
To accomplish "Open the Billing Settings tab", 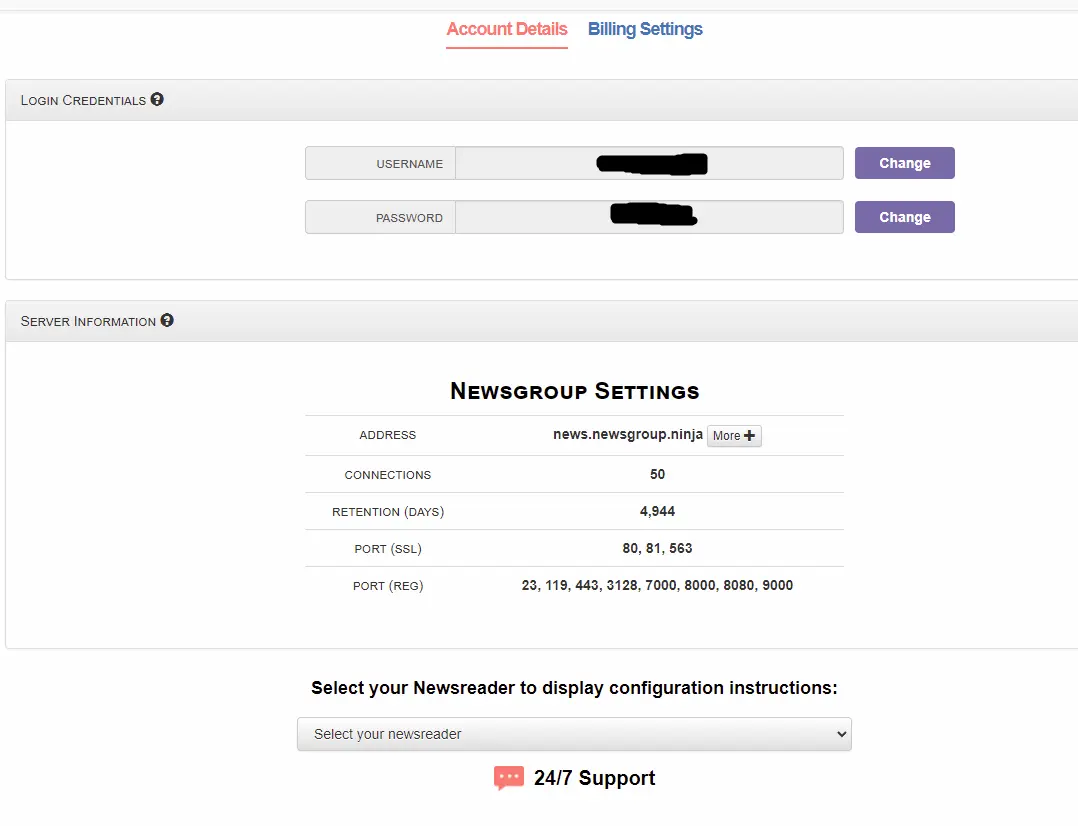I will (645, 29).
